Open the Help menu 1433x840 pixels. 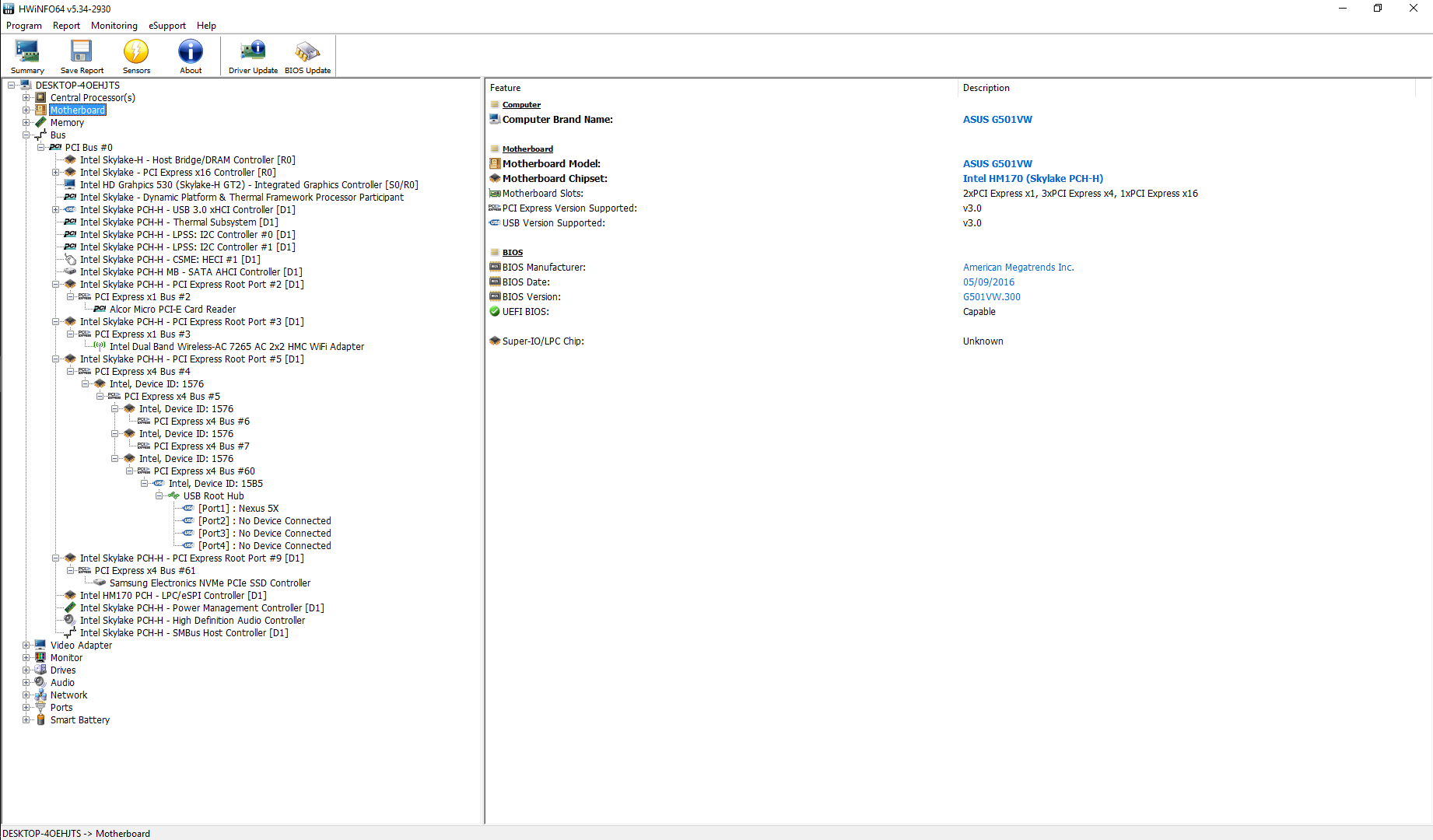(206, 26)
